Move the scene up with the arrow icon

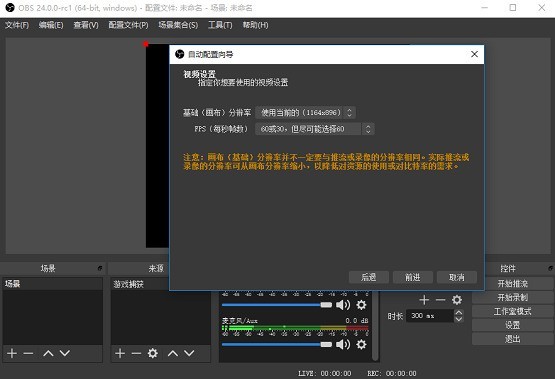(x=48, y=353)
